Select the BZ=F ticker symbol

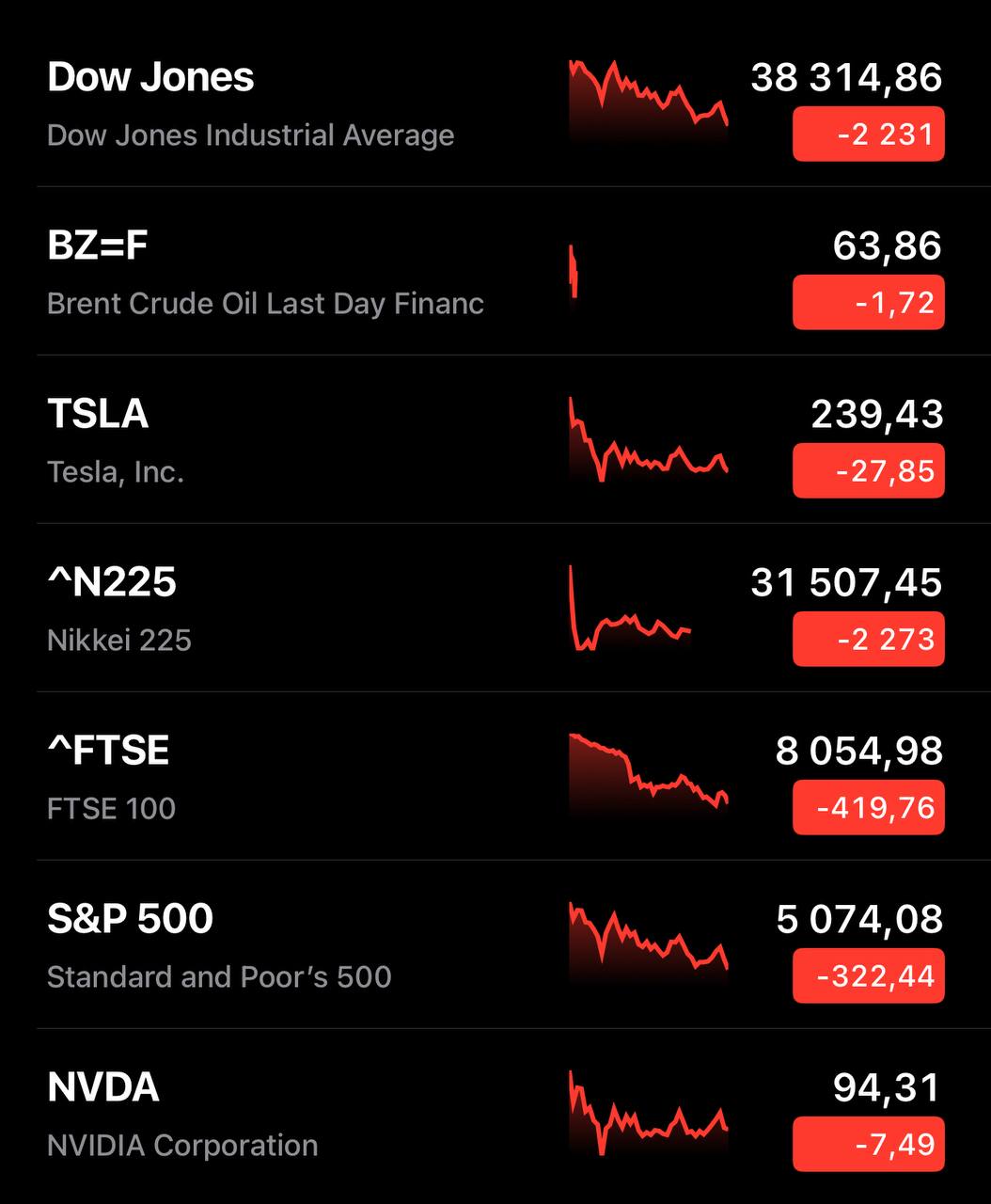[x=98, y=246]
